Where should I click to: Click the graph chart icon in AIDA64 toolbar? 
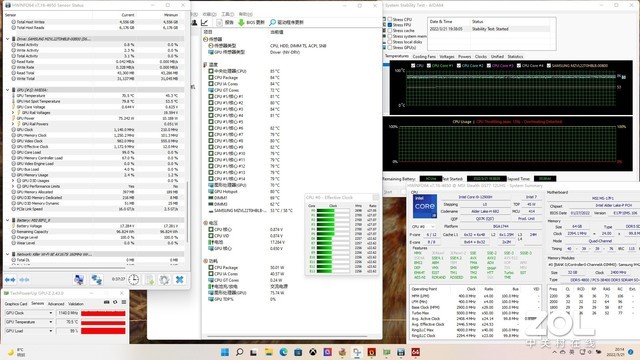(204, 22)
